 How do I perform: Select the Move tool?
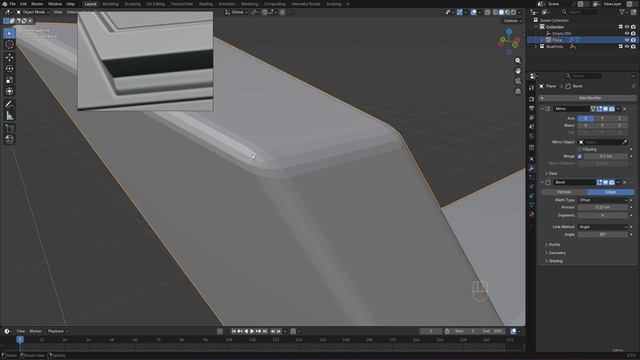9,58
